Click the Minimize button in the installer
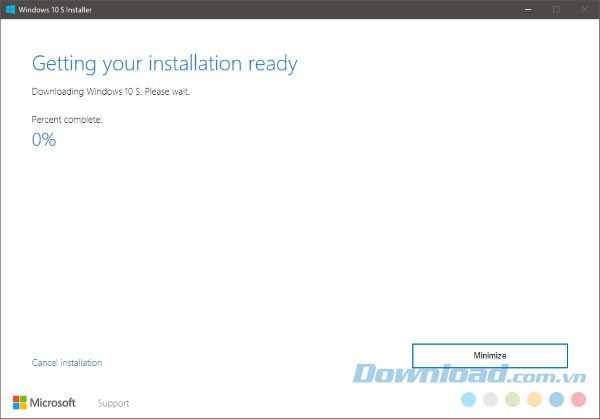This screenshot has height=419, width=600. click(490, 355)
